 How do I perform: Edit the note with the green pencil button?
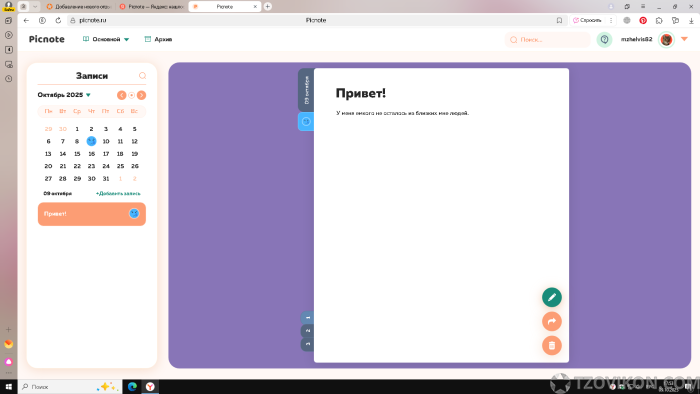pyautogui.click(x=552, y=297)
